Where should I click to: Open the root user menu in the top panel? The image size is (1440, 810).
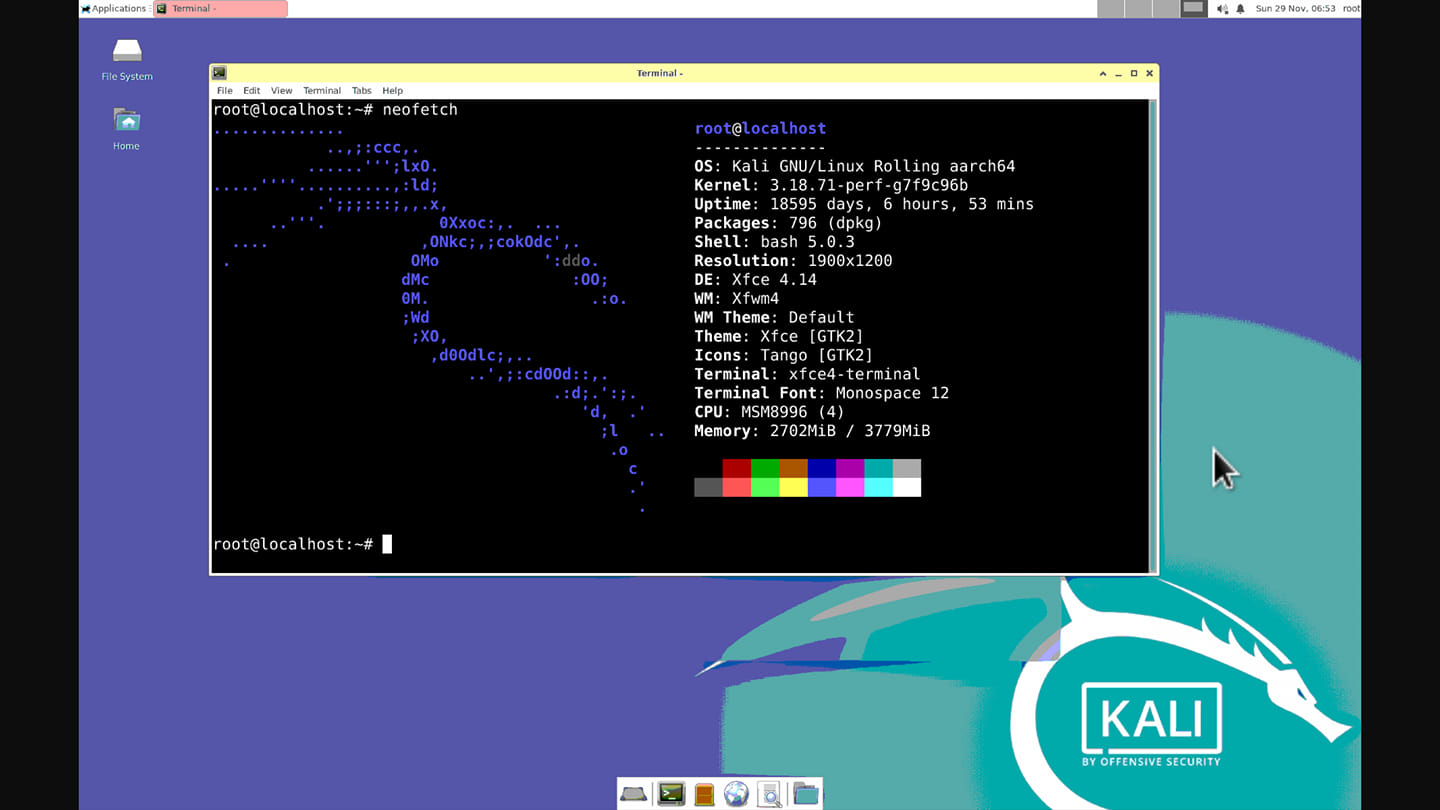coord(1351,9)
